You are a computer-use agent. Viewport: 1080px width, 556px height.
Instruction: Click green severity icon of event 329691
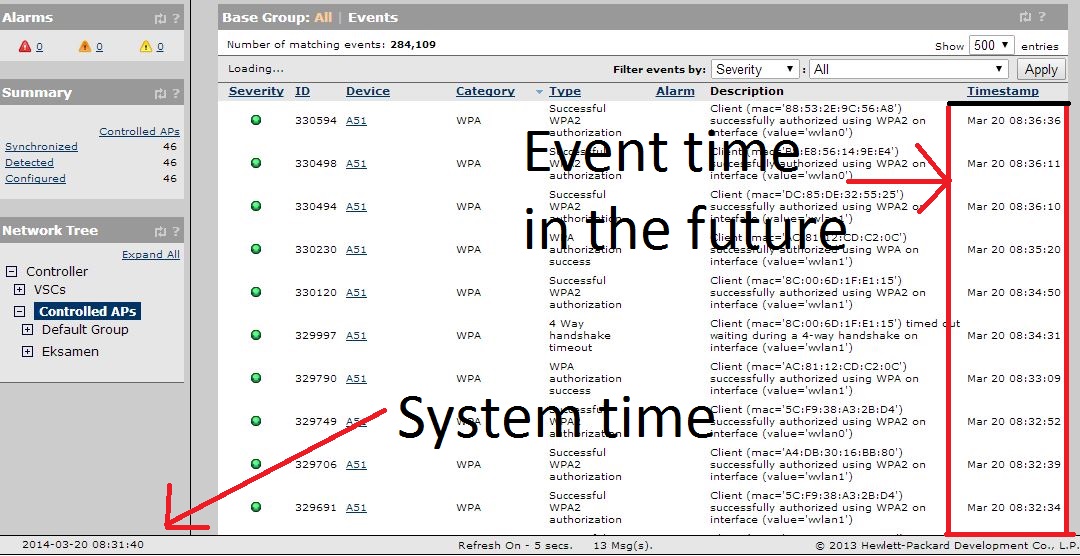click(256, 507)
